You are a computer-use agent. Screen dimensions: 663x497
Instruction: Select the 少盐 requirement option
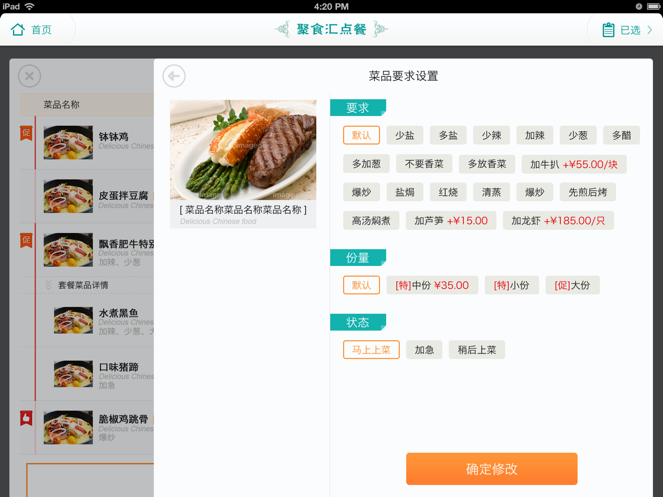pos(405,136)
